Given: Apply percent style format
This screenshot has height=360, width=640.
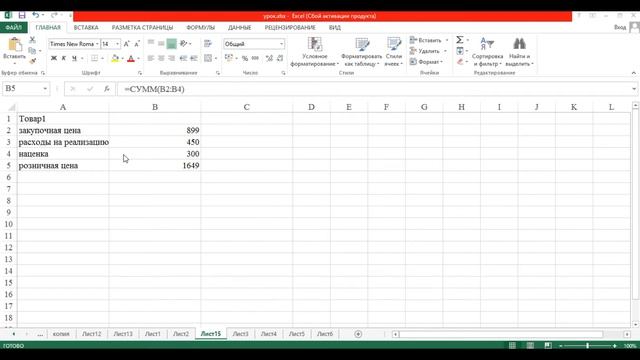Looking at the screenshot, I should 245,58.
